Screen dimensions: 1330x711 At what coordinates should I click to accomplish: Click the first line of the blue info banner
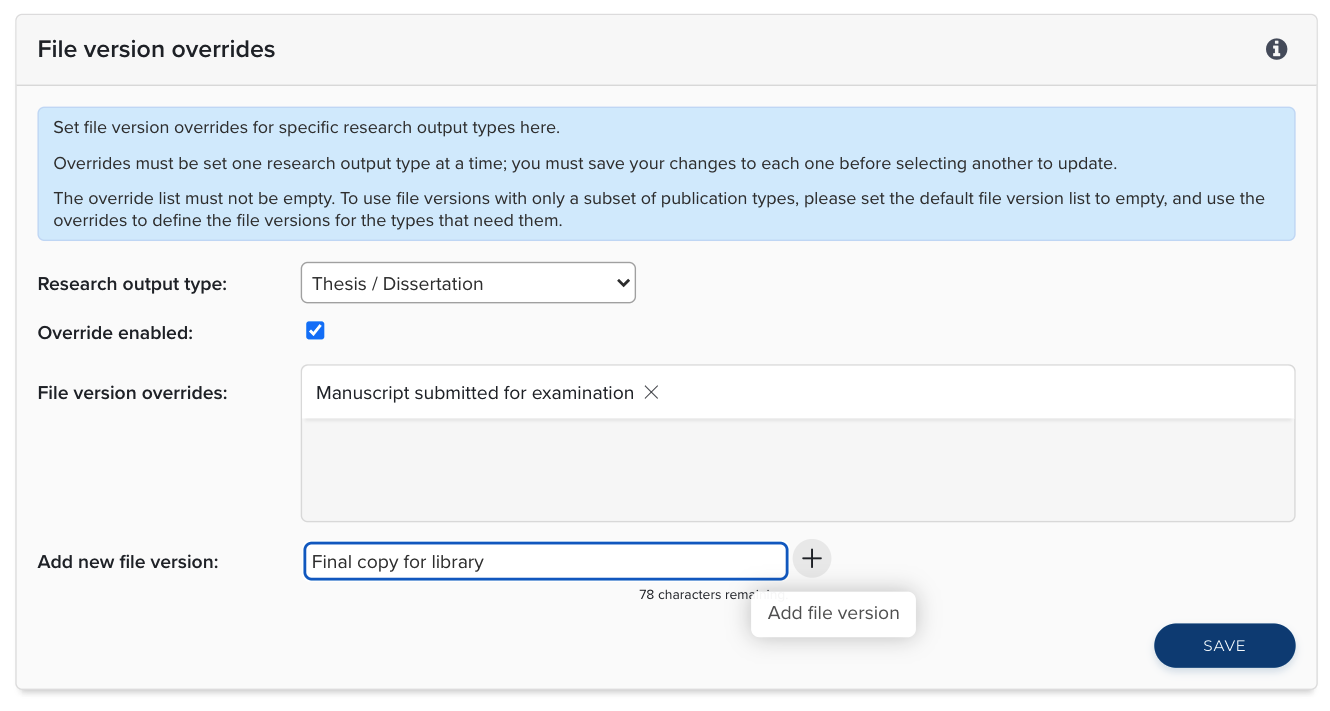[306, 128]
